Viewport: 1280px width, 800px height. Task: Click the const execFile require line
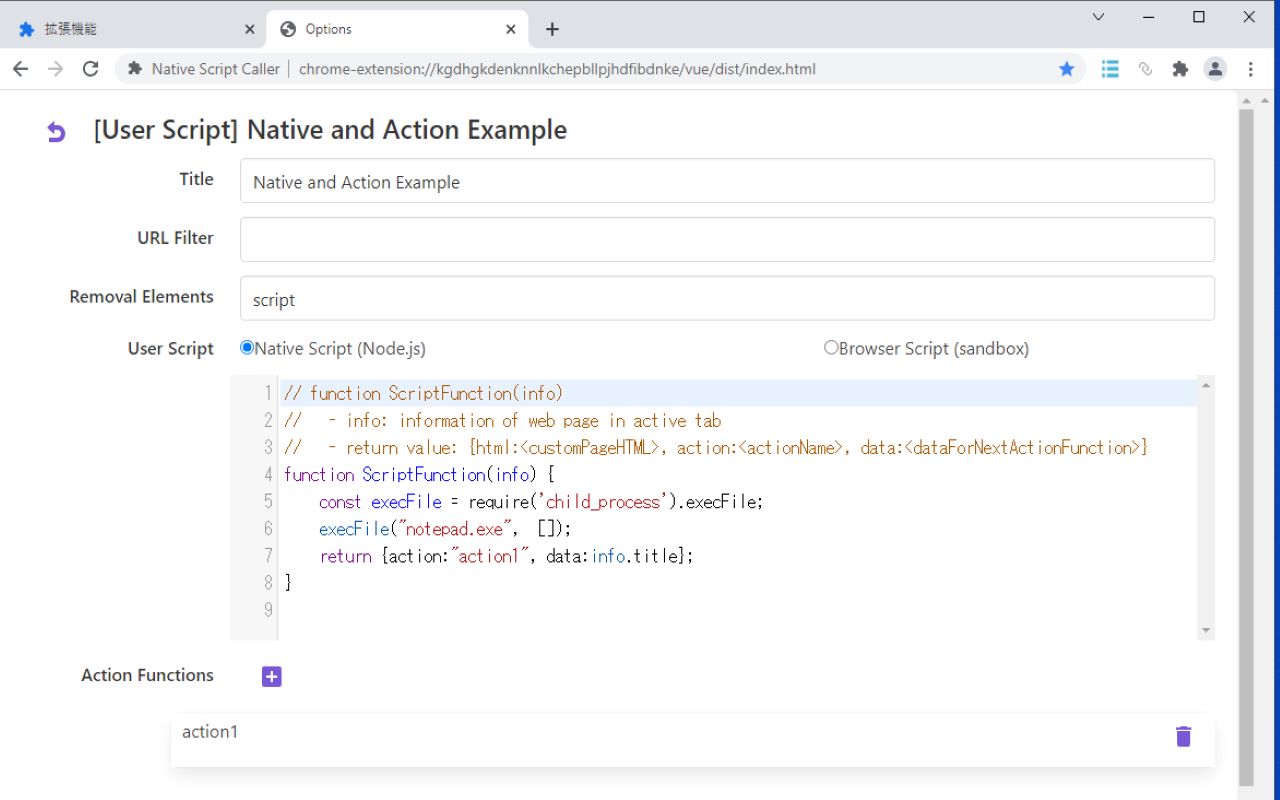pyautogui.click(x=541, y=501)
